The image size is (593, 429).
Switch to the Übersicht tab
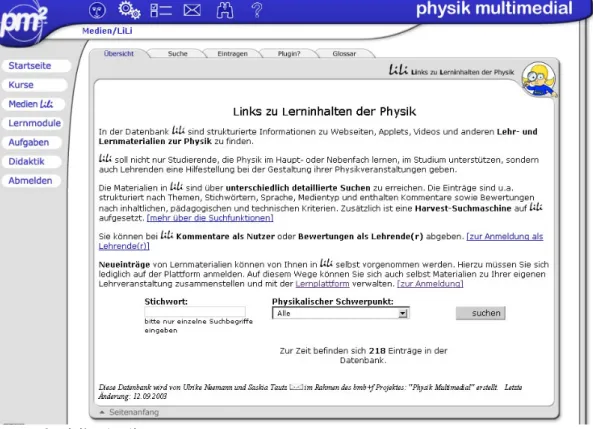click(119, 54)
